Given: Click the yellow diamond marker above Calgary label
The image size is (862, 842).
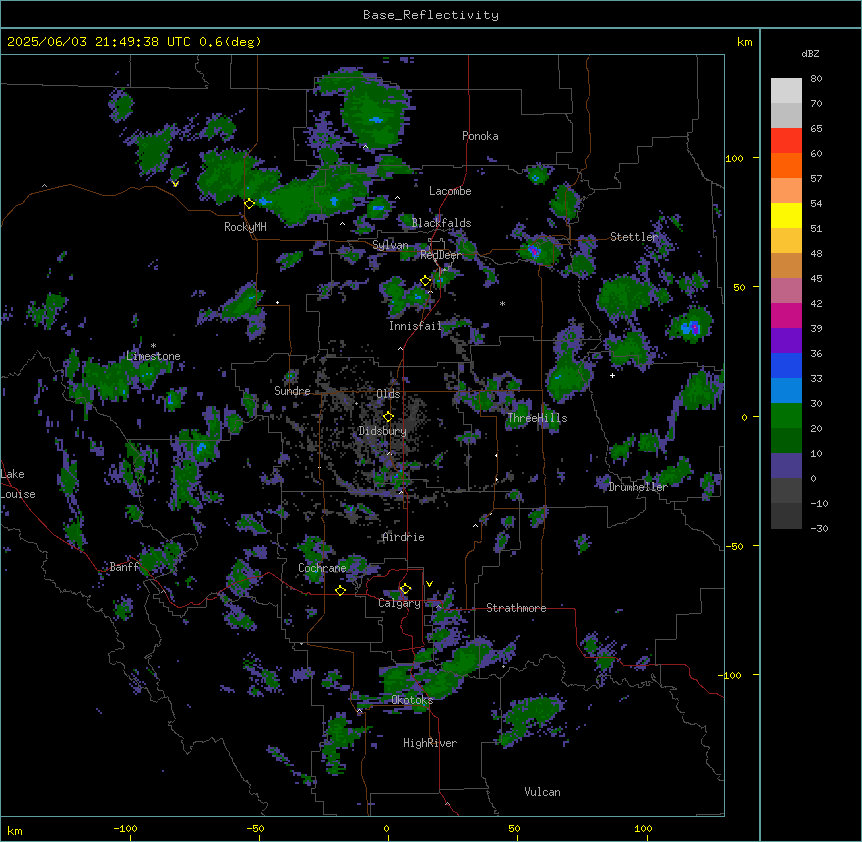Looking at the screenshot, I should click(405, 589).
